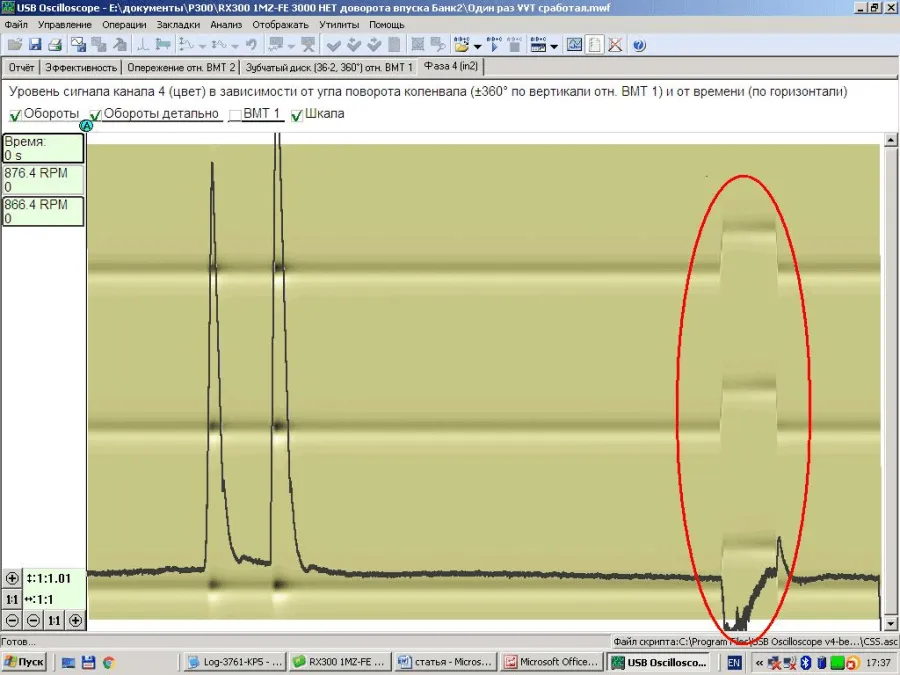Click the teal flag marker toolbar icon
900x675 pixels.
[163, 44]
